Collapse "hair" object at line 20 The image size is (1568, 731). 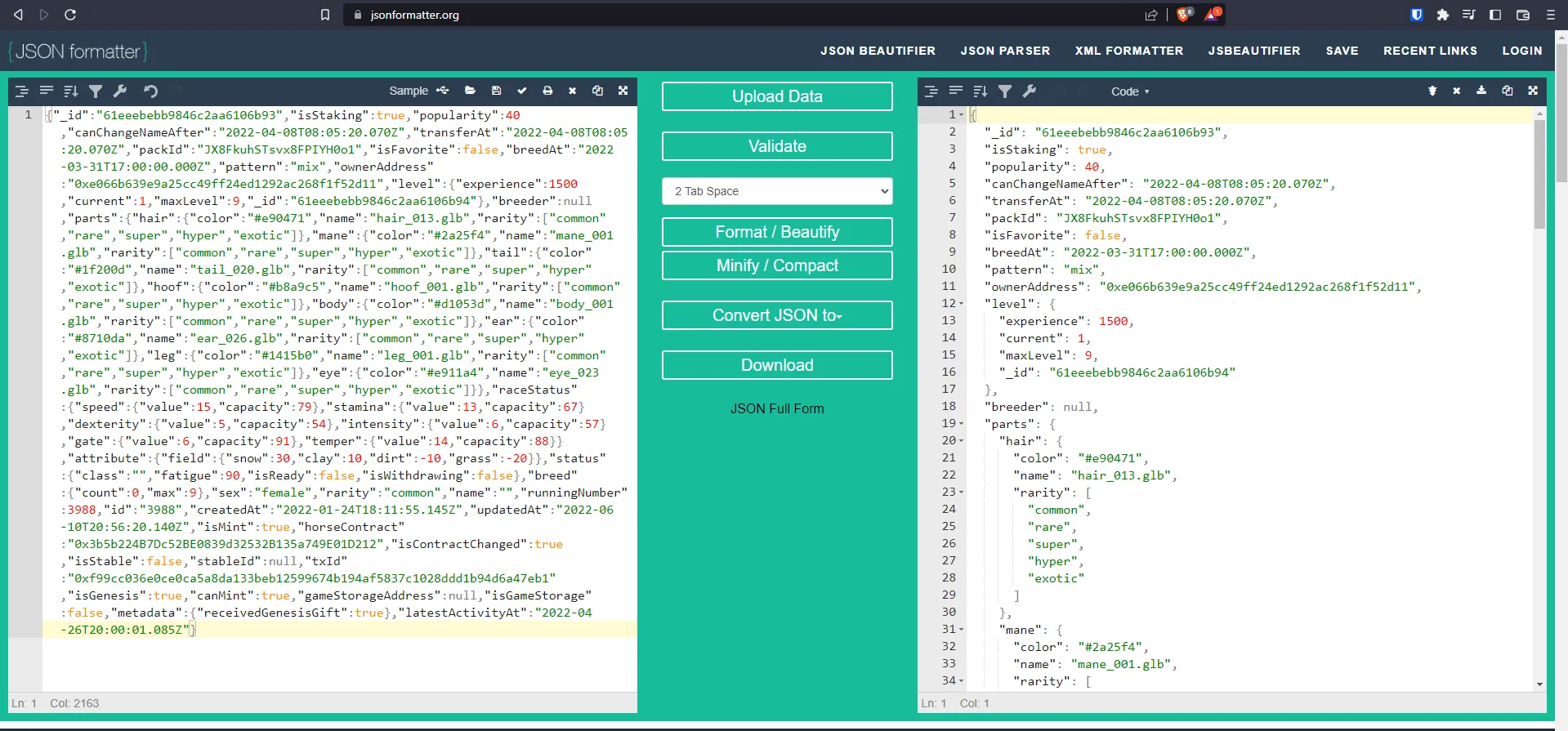(x=962, y=441)
